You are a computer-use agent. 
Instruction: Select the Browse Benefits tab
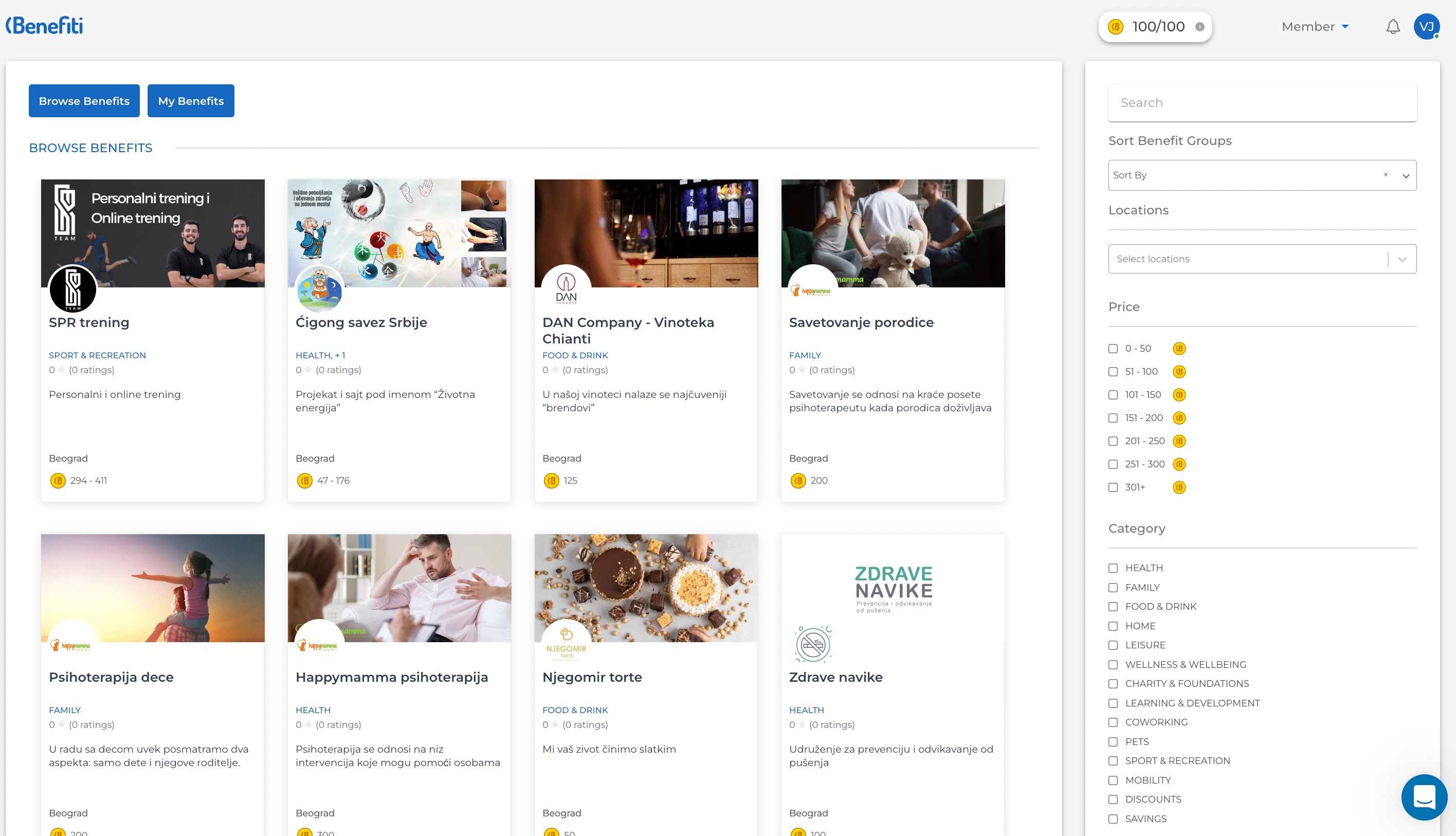click(x=84, y=101)
